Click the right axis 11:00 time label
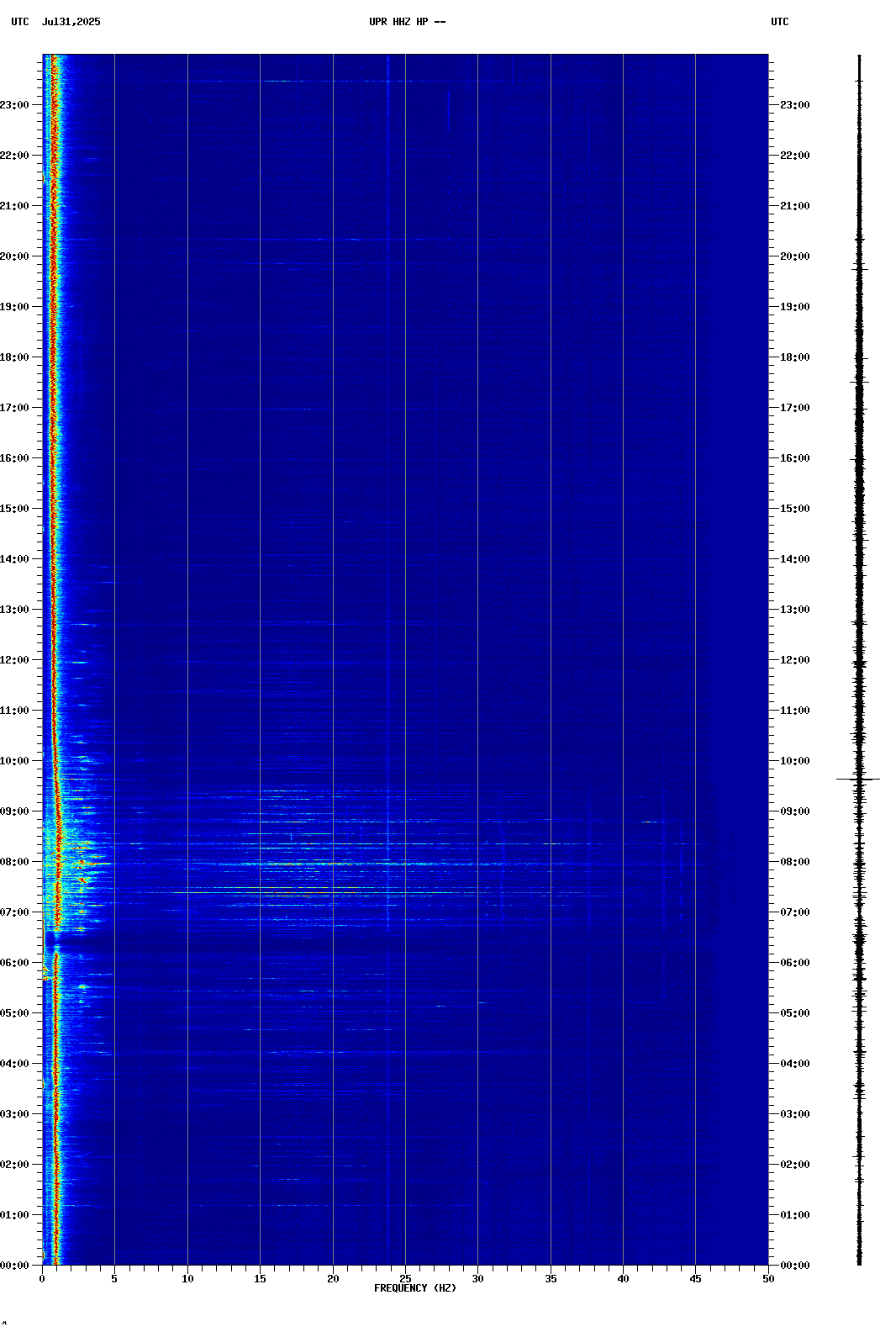Viewport: 896px width, 1332px height. (795, 711)
